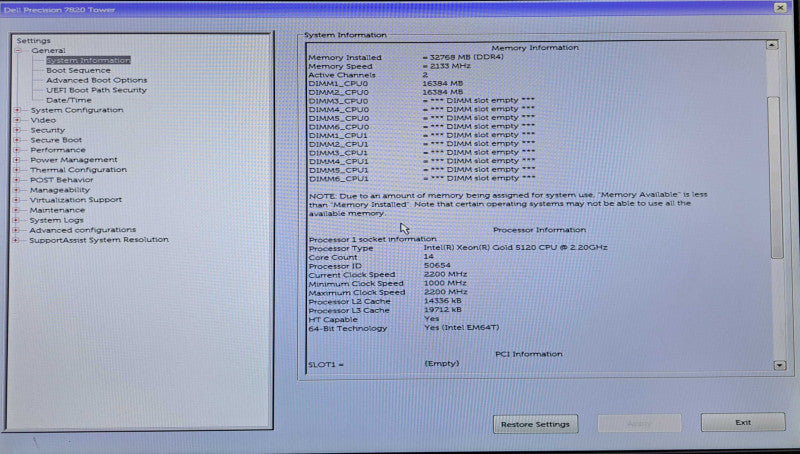Click the Exit button
The image size is (800, 454).
pyautogui.click(x=743, y=422)
